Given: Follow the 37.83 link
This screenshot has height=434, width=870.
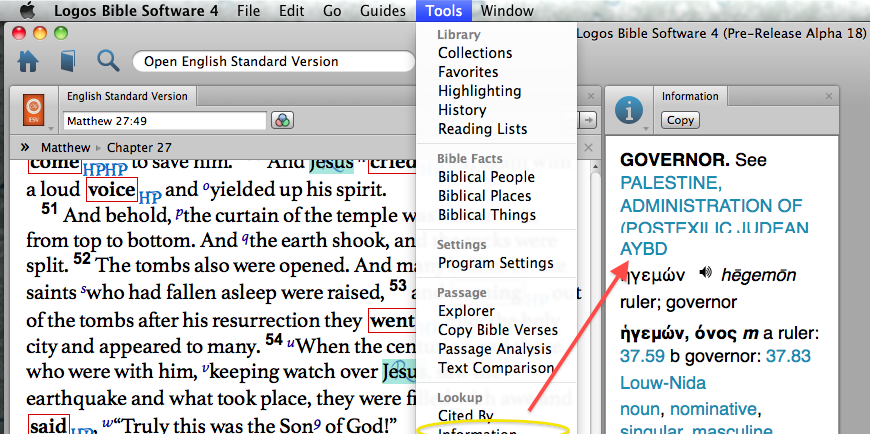Looking at the screenshot, I should pyautogui.click(x=788, y=356).
